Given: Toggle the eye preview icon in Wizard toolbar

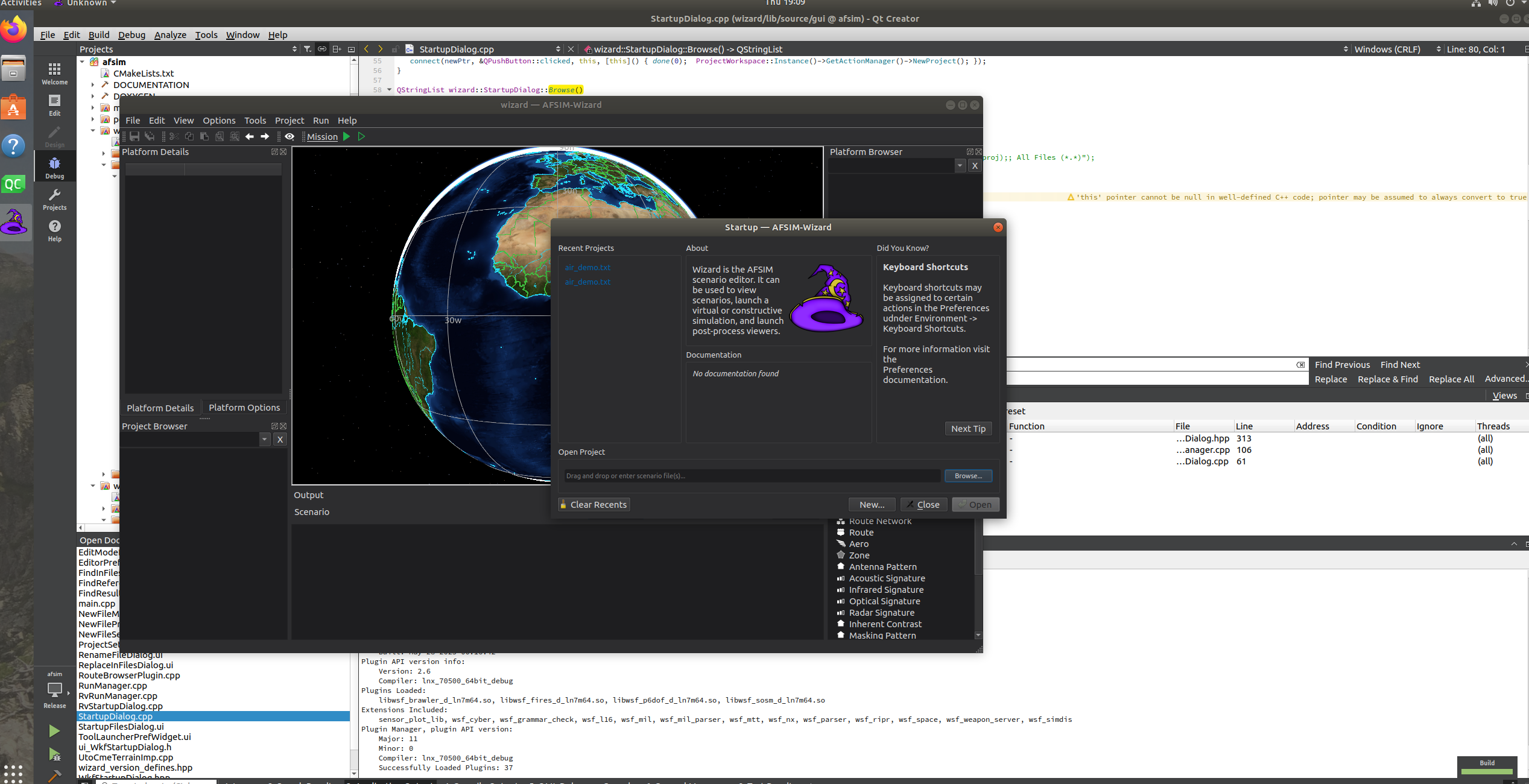Looking at the screenshot, I should tap(290, 136).
